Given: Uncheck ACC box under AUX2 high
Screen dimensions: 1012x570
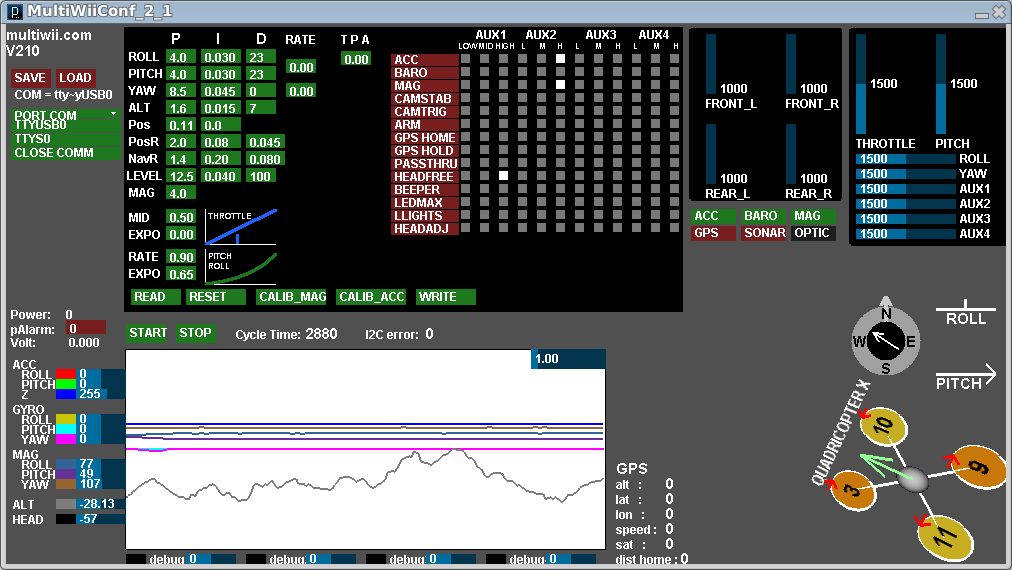Looking at the screenshot, I should point(561,59).
